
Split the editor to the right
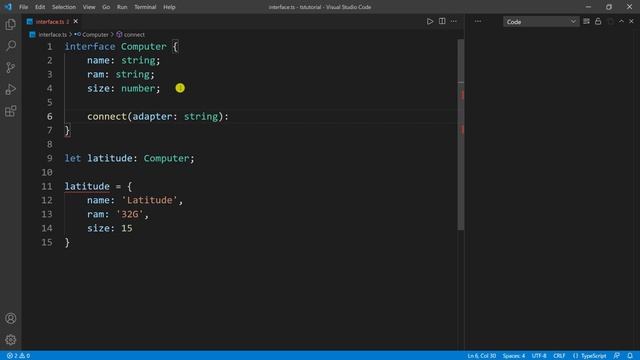pos(442,21)
